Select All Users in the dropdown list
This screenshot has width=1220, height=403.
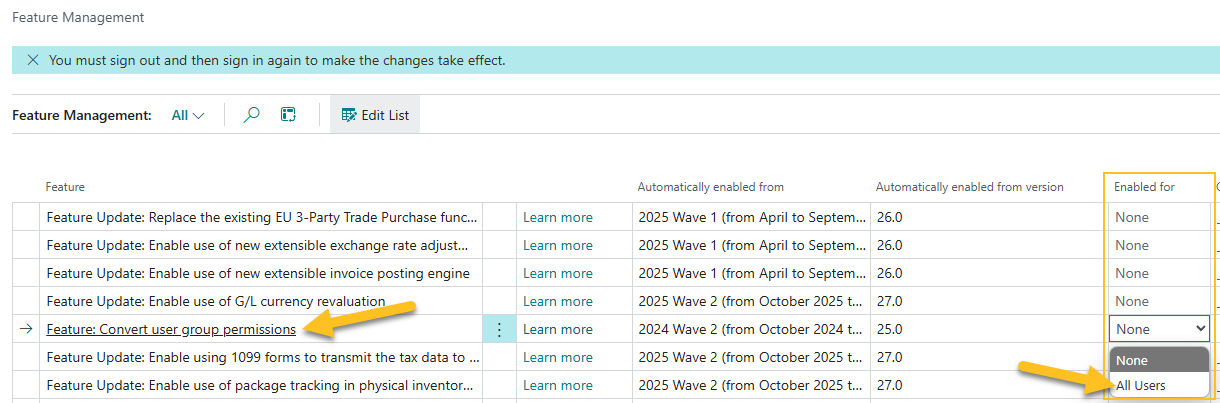point(1141,385)
